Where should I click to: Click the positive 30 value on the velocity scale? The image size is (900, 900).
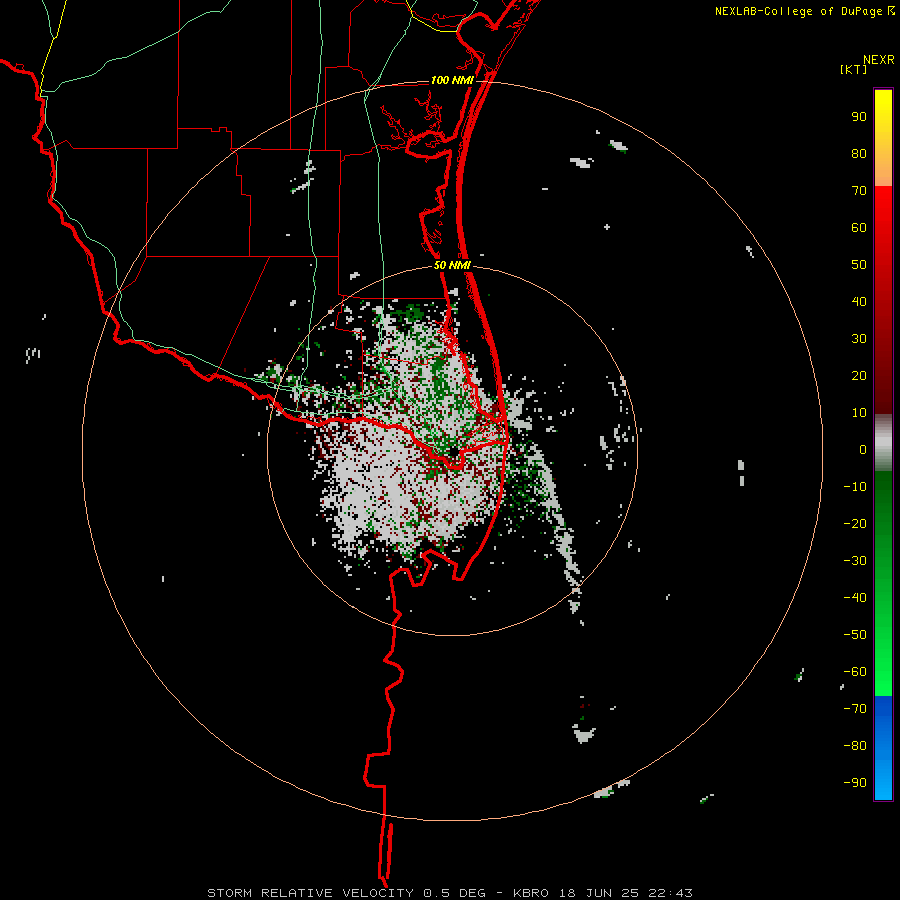(859, 339)
